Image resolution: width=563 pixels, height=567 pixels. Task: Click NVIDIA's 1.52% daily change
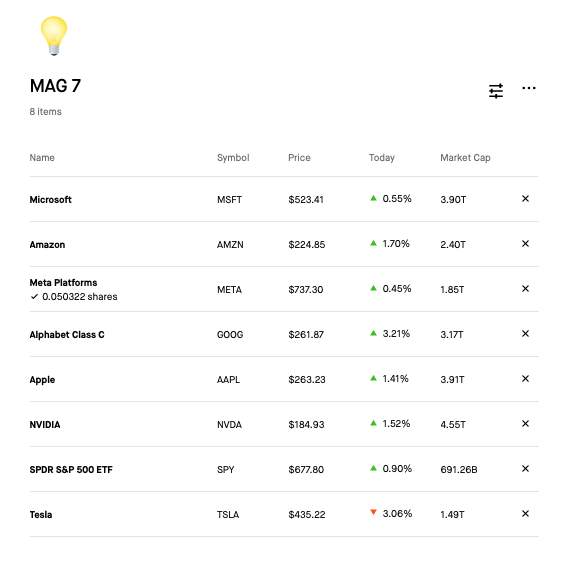[390, 423]
